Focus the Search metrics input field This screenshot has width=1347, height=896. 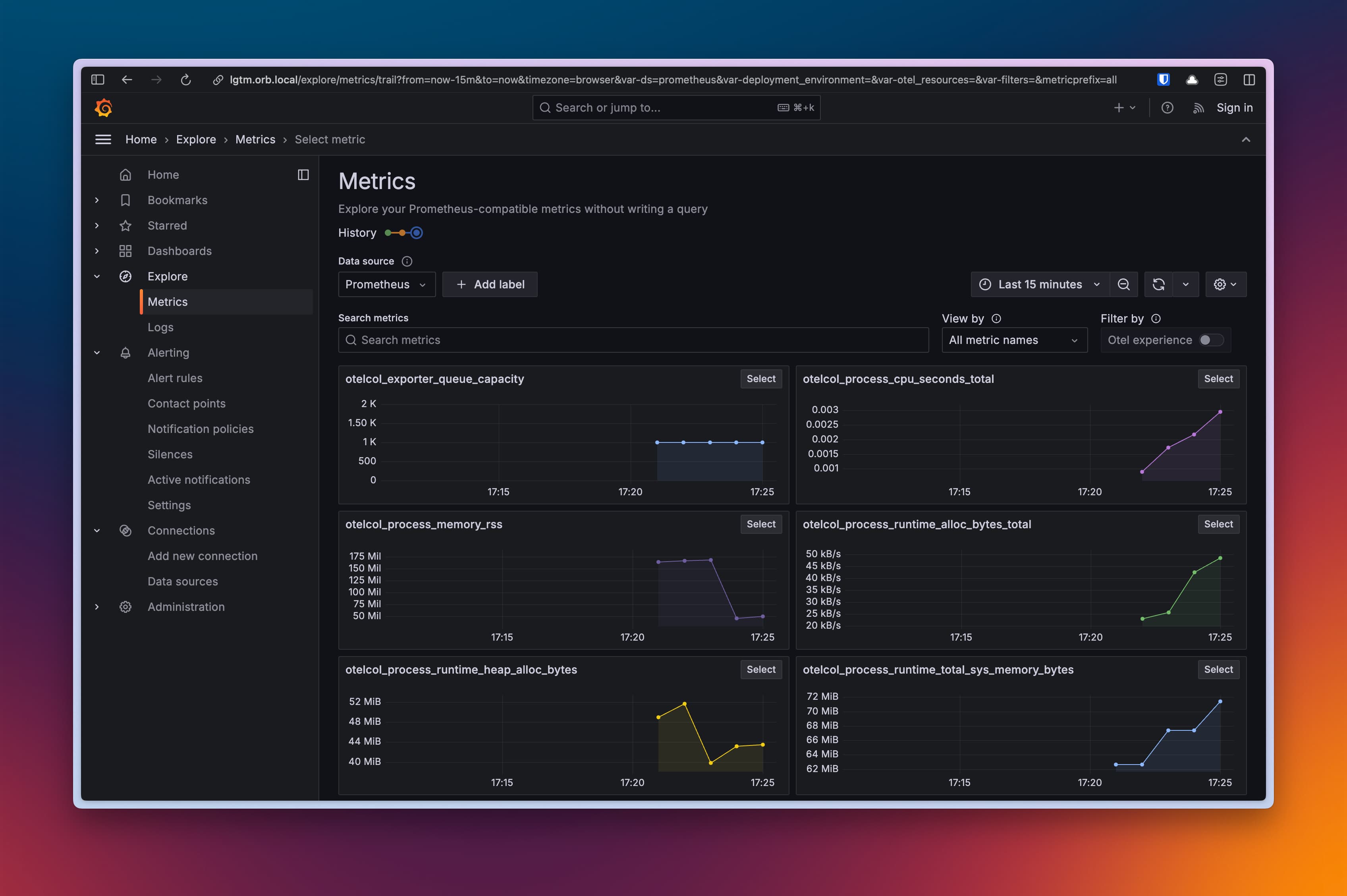633,340
